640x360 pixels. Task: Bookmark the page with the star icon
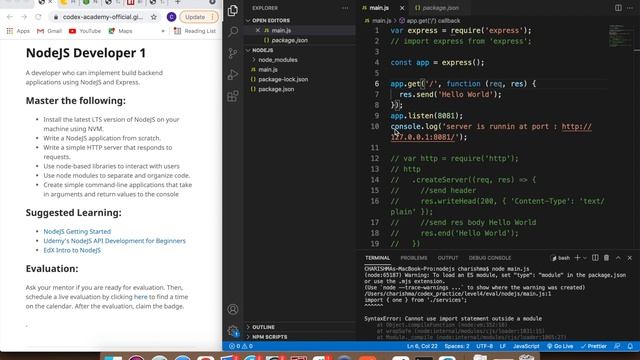tap(153, 17)
